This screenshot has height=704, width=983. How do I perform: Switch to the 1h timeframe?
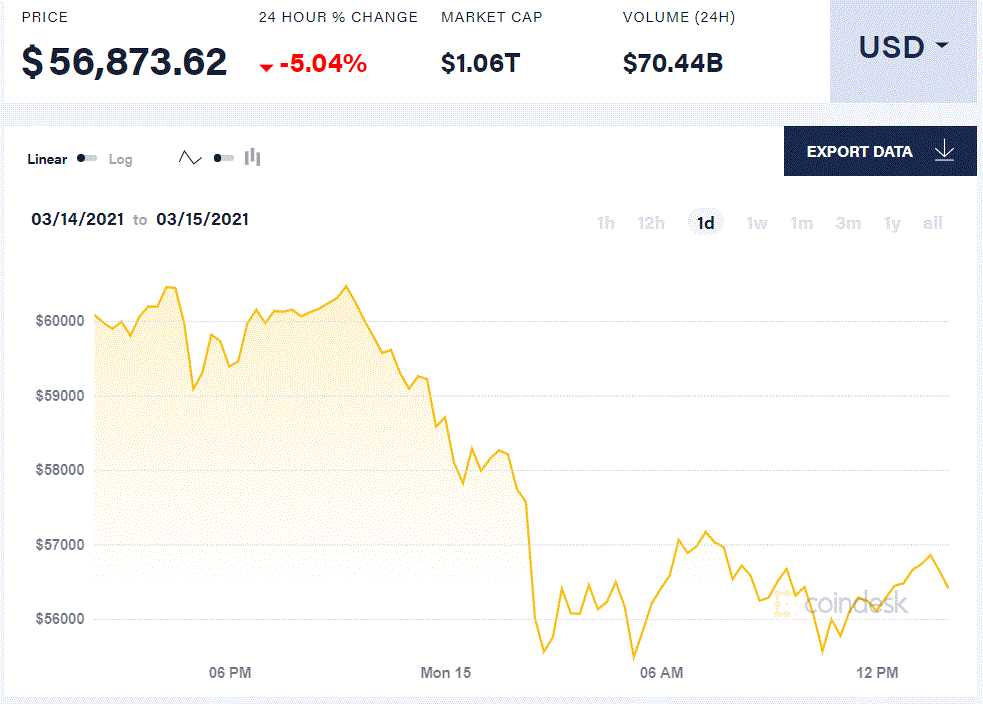tap(605, 223)
